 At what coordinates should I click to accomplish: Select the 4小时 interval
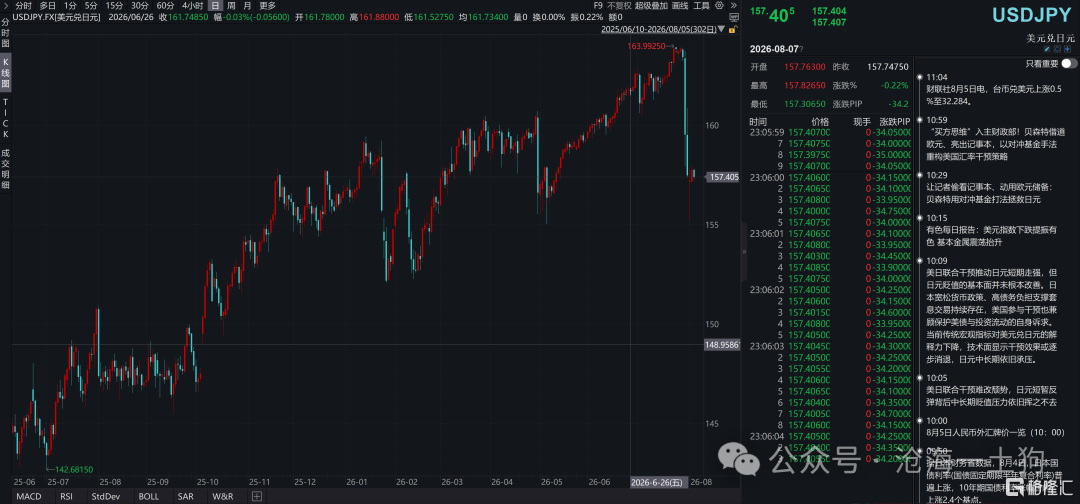[192, 6]
